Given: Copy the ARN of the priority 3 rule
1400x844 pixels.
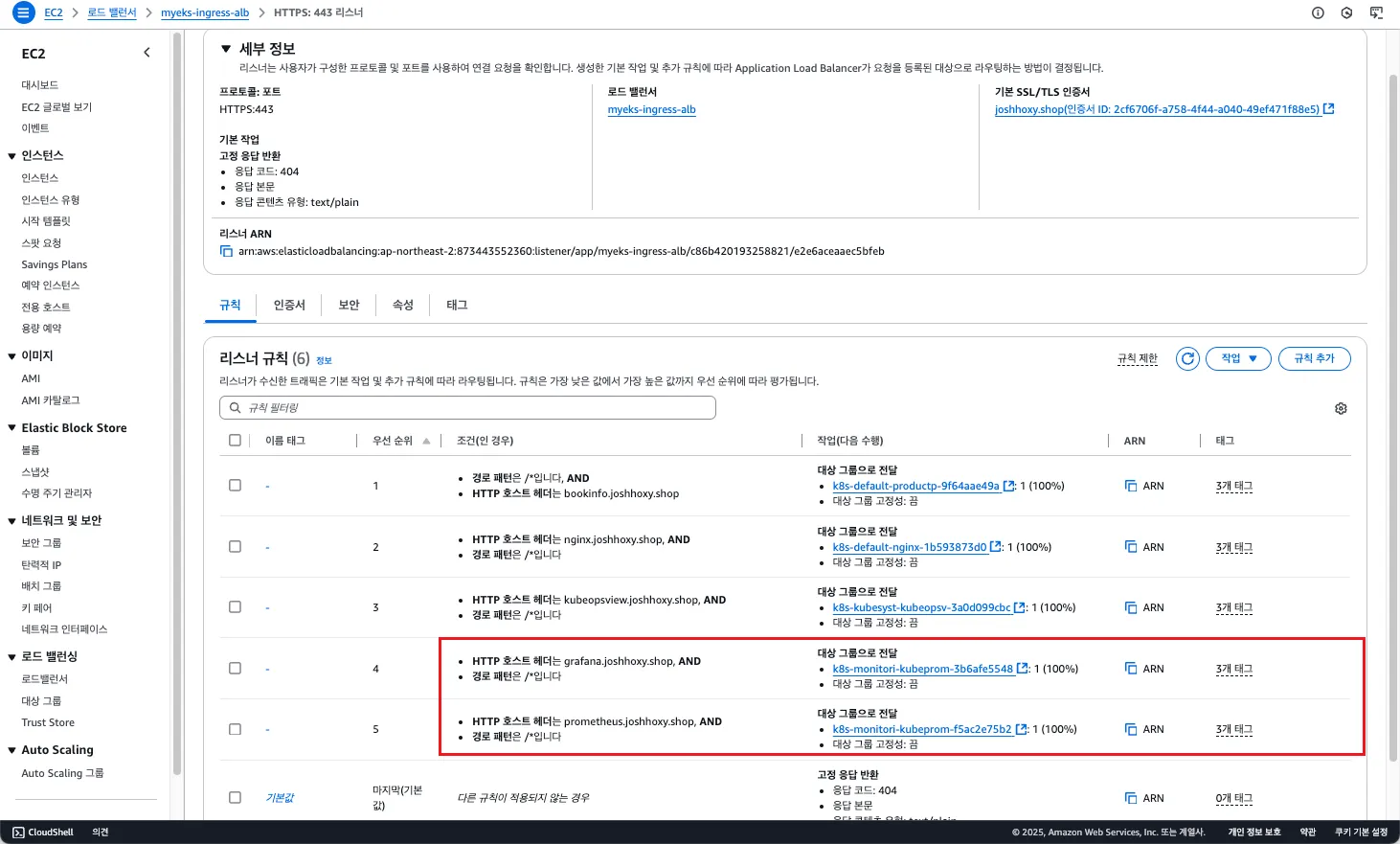Looking at the screenshot, I should point(1131,607).
